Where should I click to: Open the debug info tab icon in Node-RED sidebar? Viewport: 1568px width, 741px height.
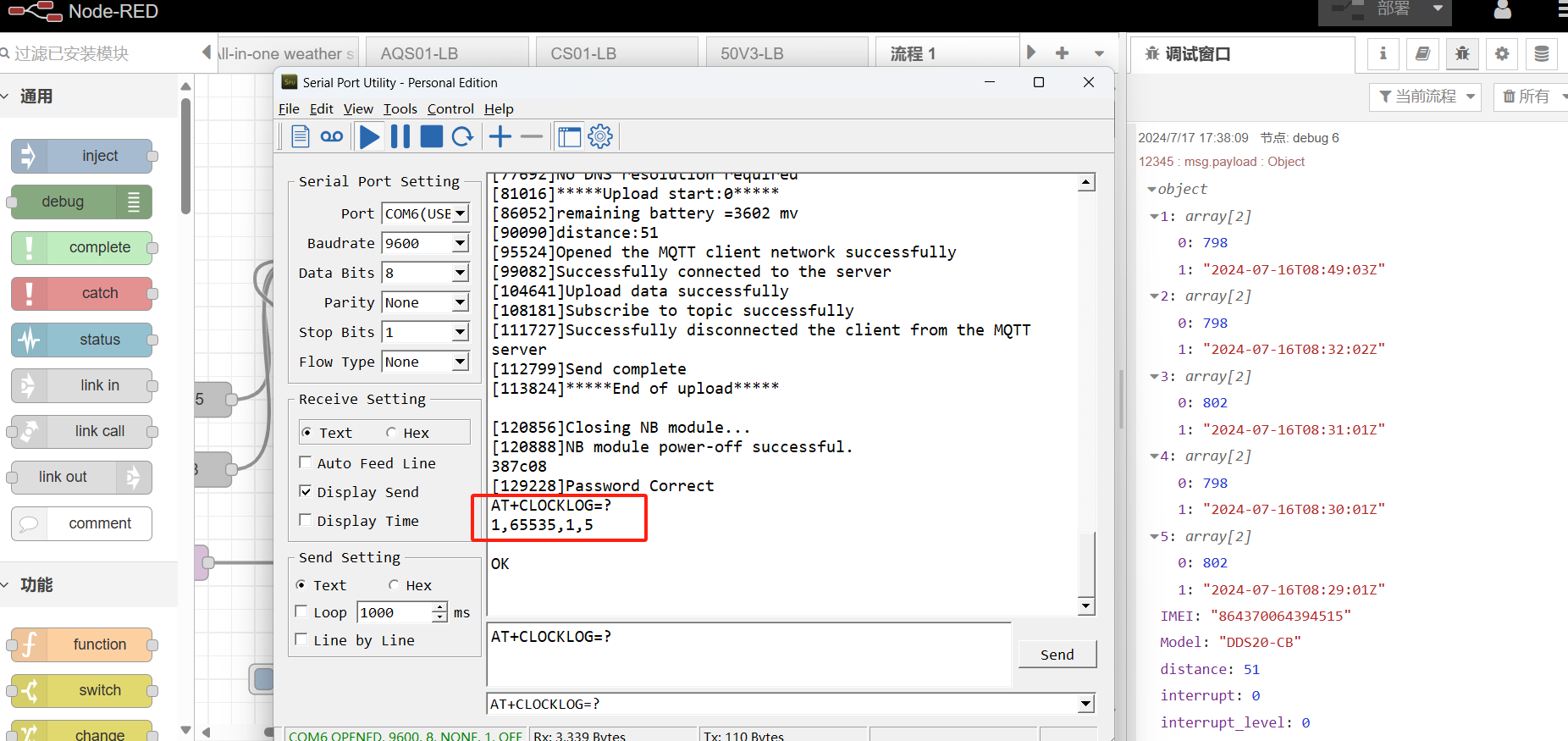click(1383, 54)
